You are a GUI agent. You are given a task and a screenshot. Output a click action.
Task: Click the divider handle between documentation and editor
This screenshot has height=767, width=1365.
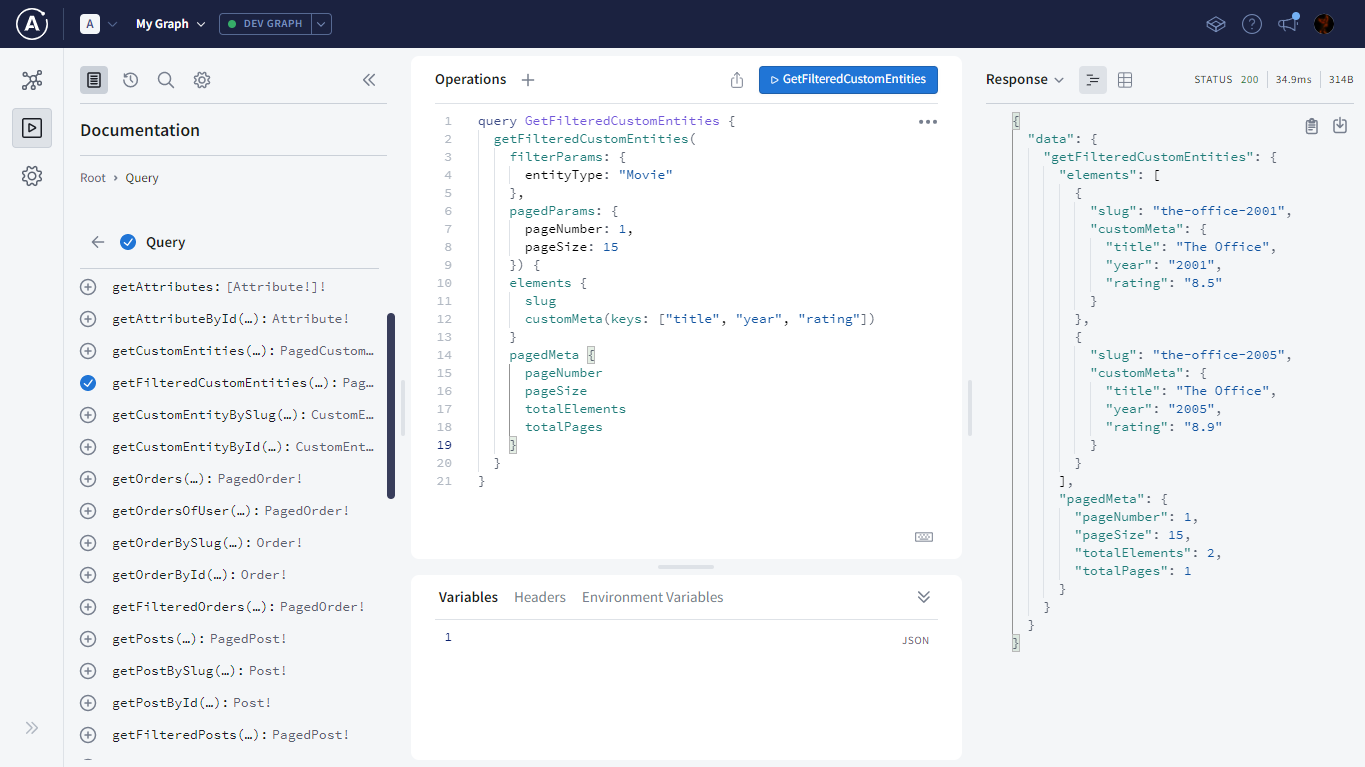click(403, 408)
